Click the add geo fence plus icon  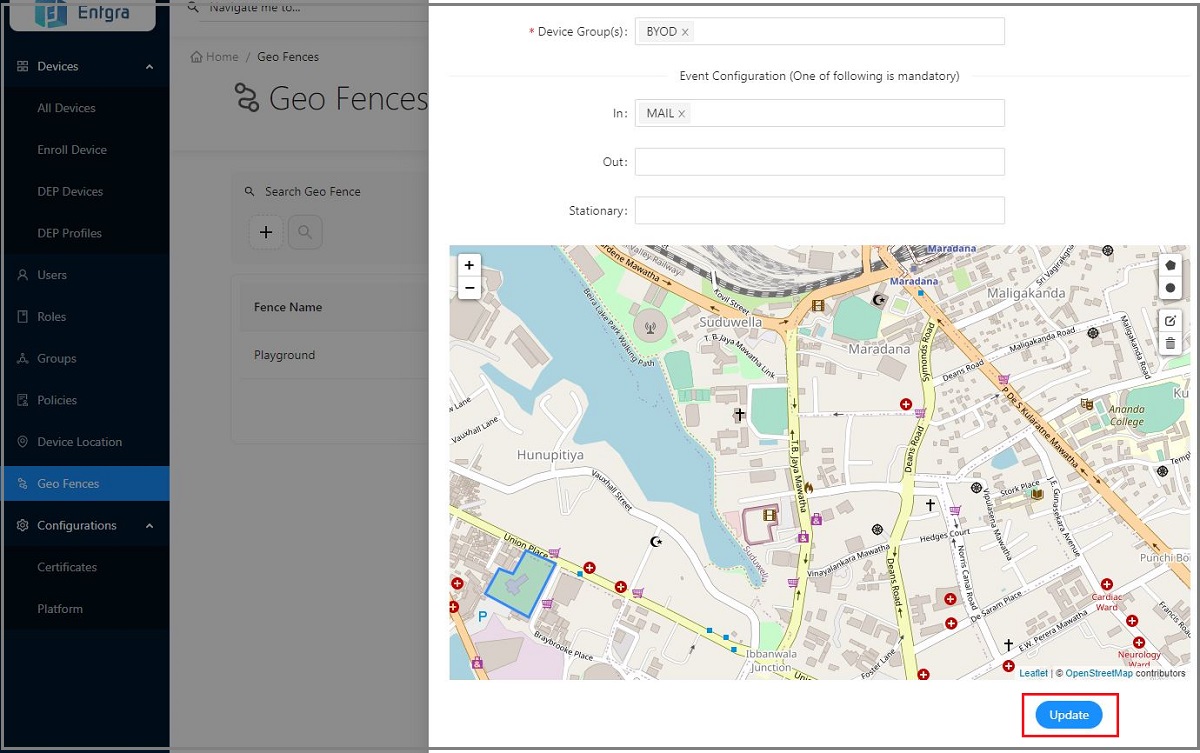pyautogui.click(x=266, y=233)
